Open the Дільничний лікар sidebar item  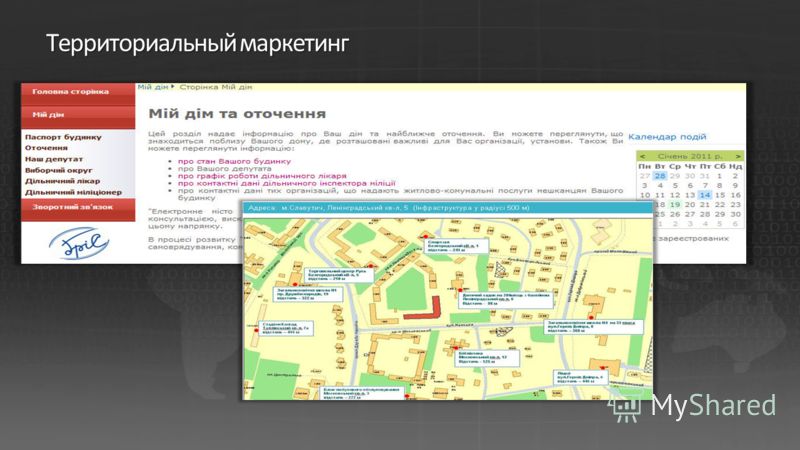point(62,181)
